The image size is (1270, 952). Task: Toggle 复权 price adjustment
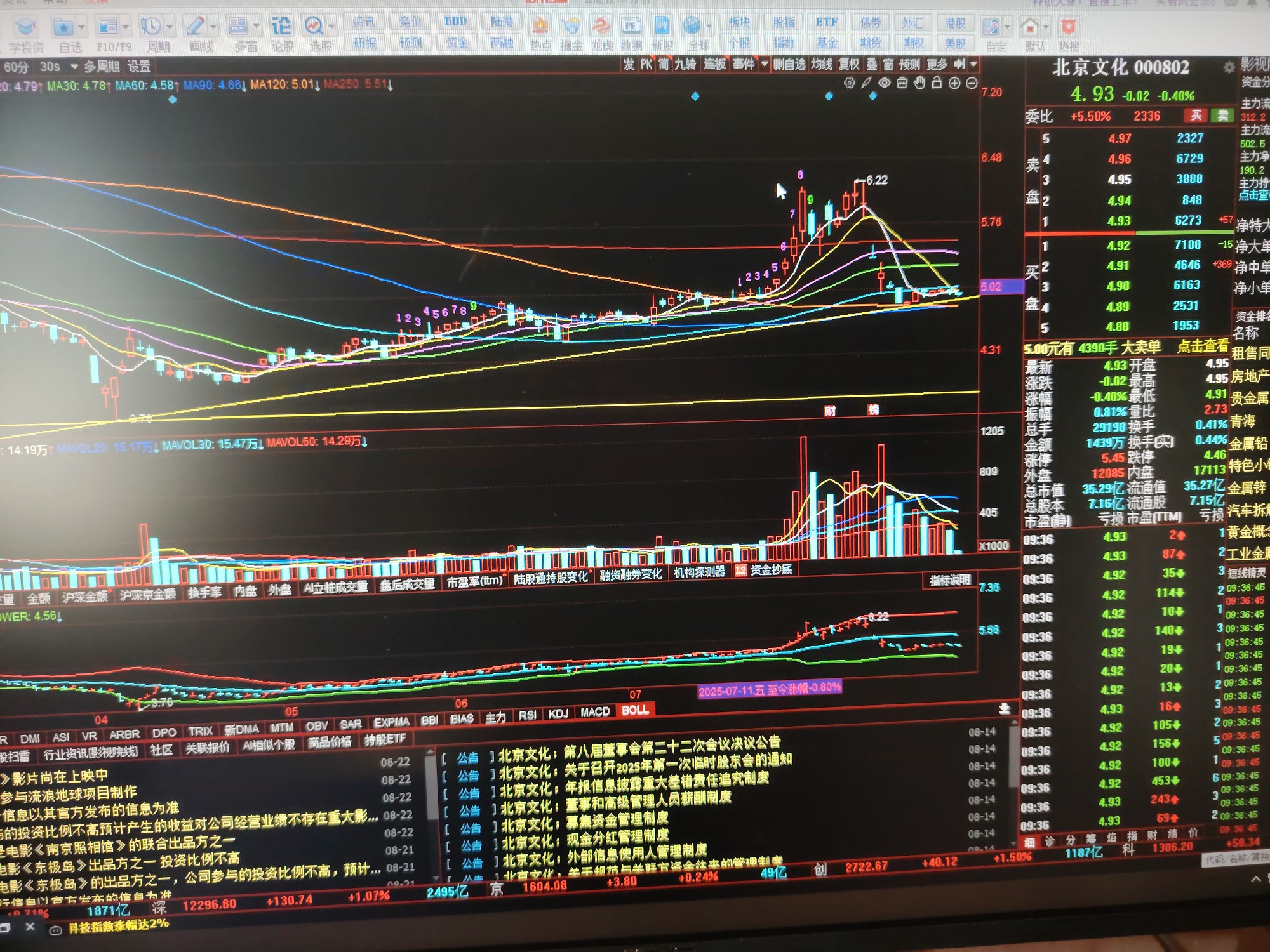coord(849,65)
